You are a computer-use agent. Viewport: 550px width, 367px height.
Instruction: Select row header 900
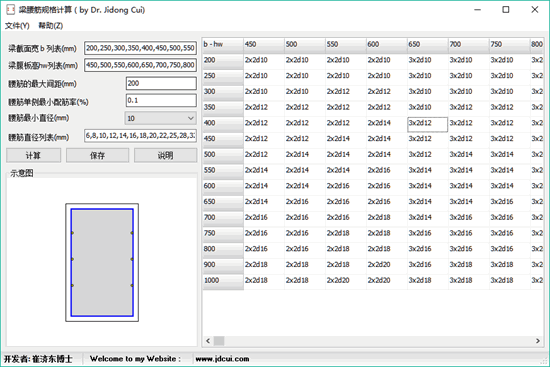[x=223, y=266]
